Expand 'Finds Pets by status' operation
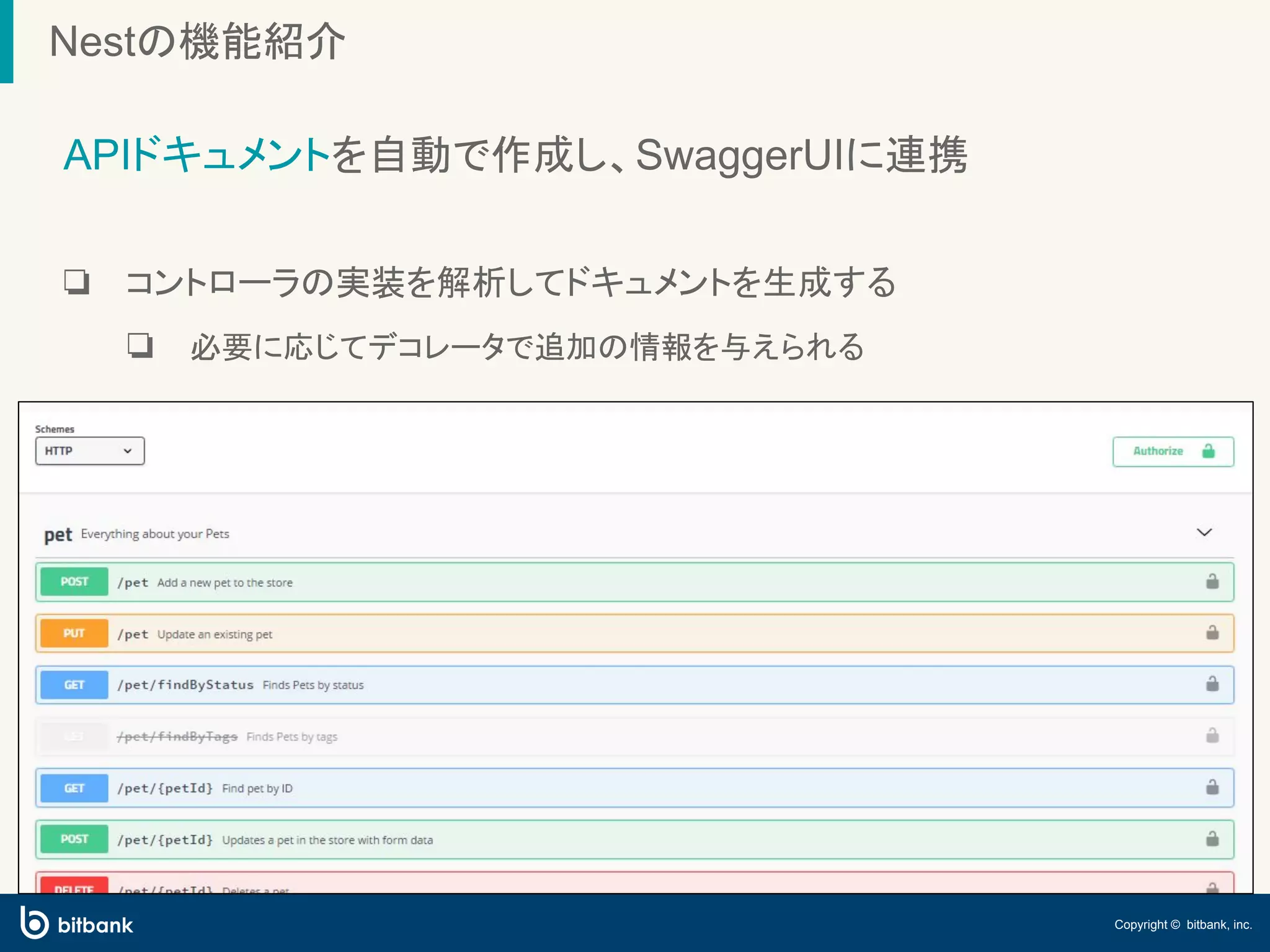Viewport: 1270px width, 952px height. tap(634, 685)
